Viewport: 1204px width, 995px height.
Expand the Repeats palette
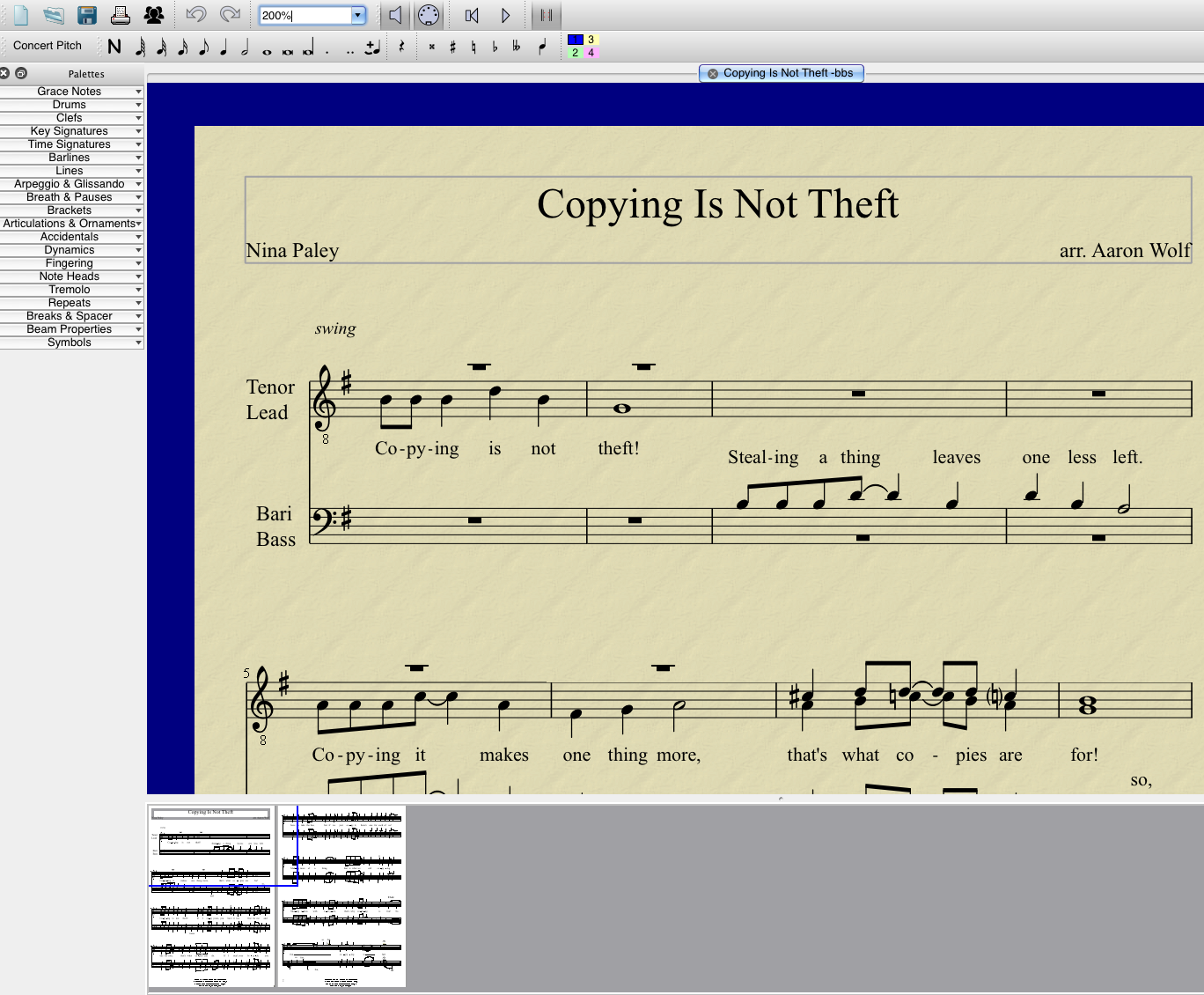[x=71, y=303]
